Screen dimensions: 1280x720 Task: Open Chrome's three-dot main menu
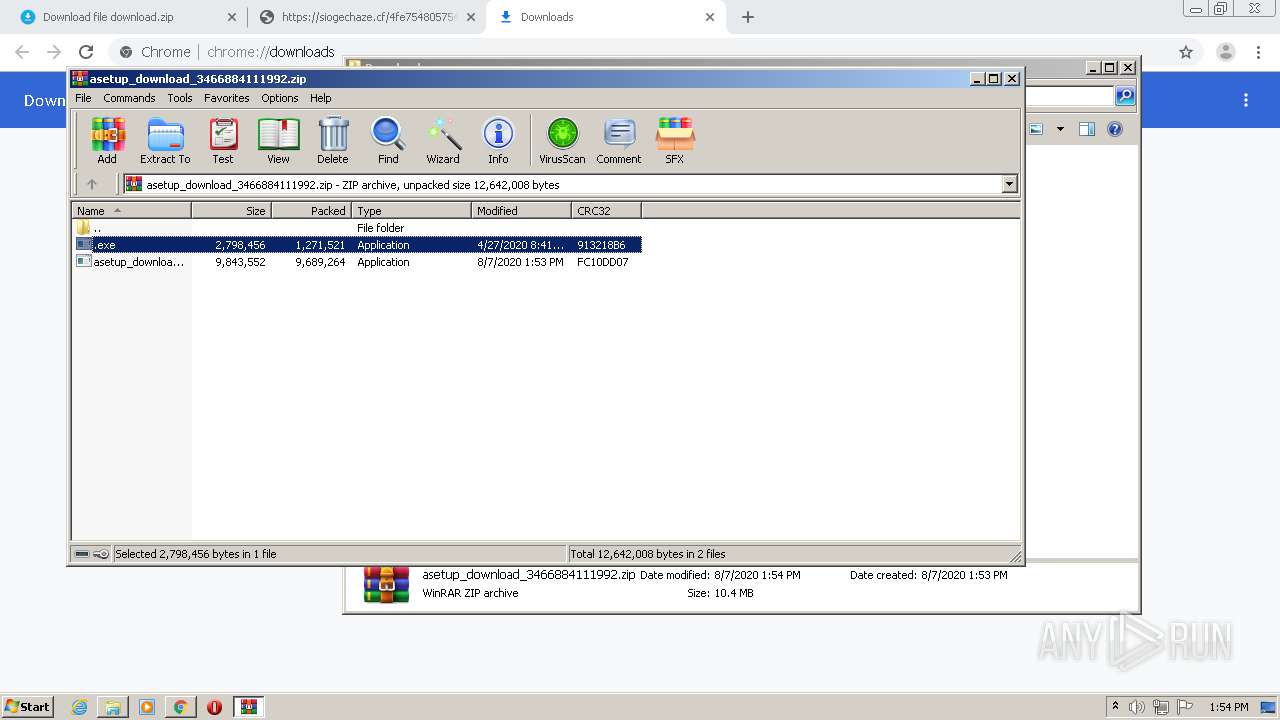tap(1258, 52)
